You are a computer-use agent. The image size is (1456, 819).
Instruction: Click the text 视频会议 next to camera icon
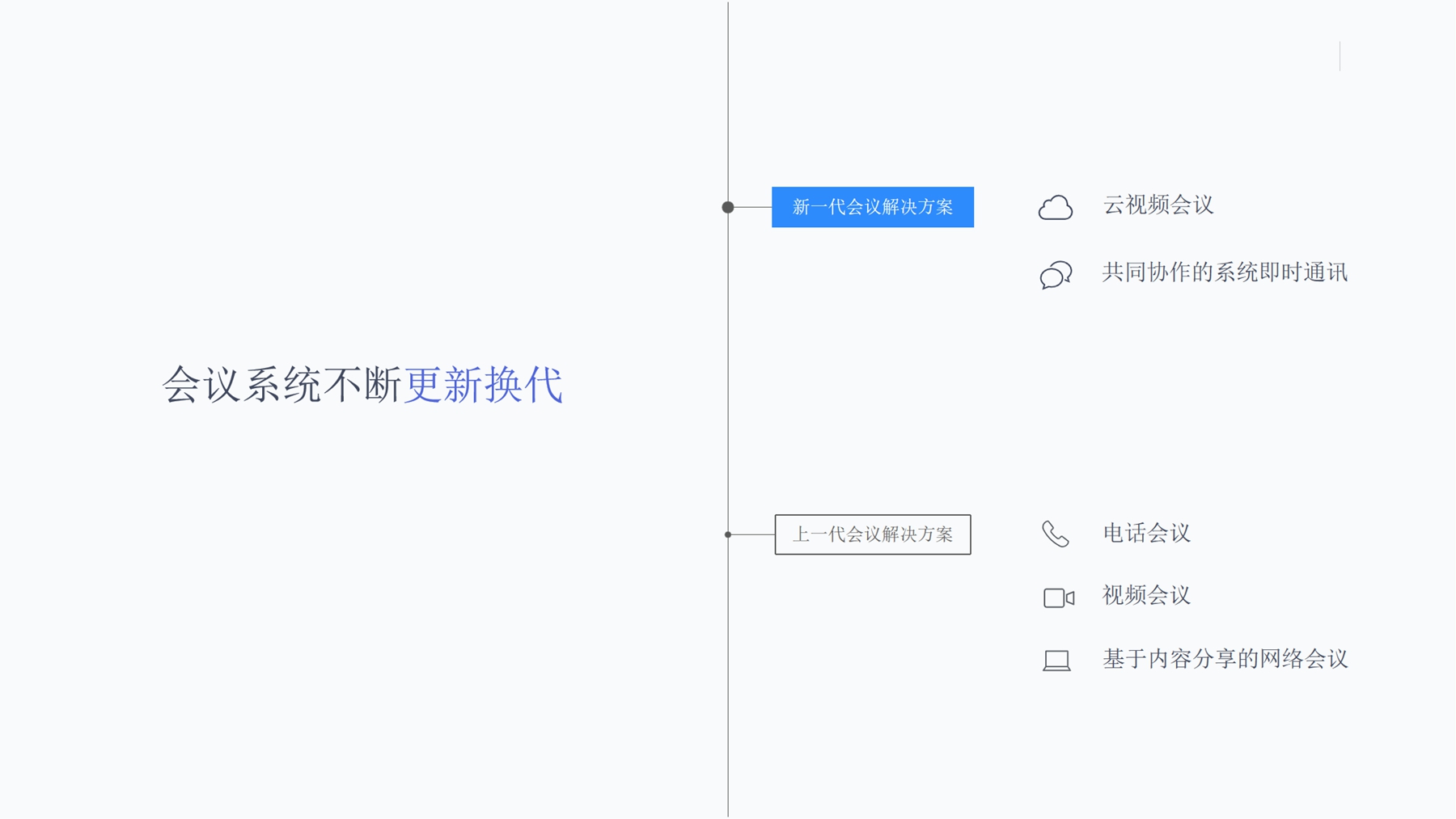click(1147, 596)
